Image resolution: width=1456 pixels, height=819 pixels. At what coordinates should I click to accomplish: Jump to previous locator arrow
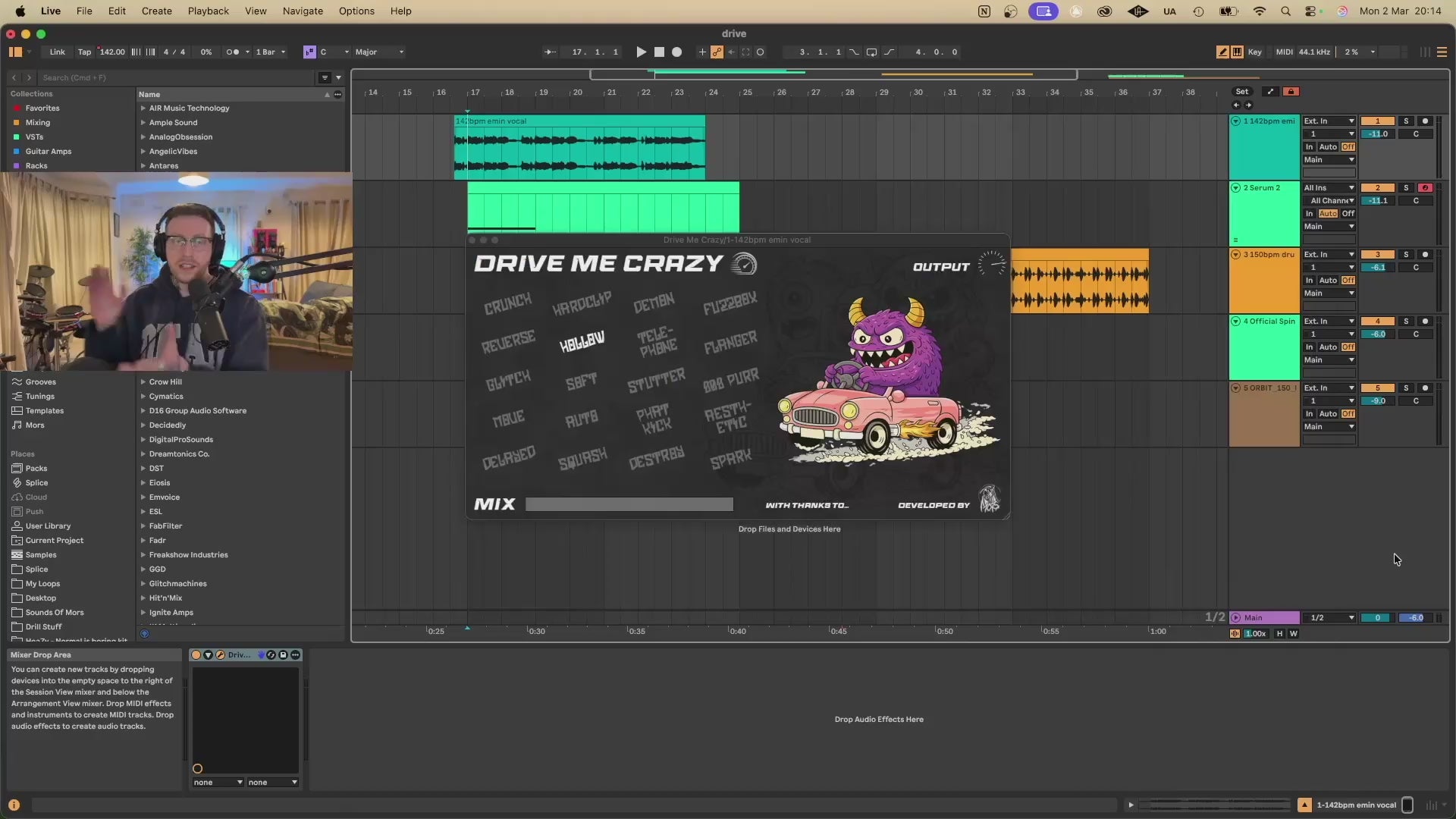pyautogui.click(x=1236, y=105)
